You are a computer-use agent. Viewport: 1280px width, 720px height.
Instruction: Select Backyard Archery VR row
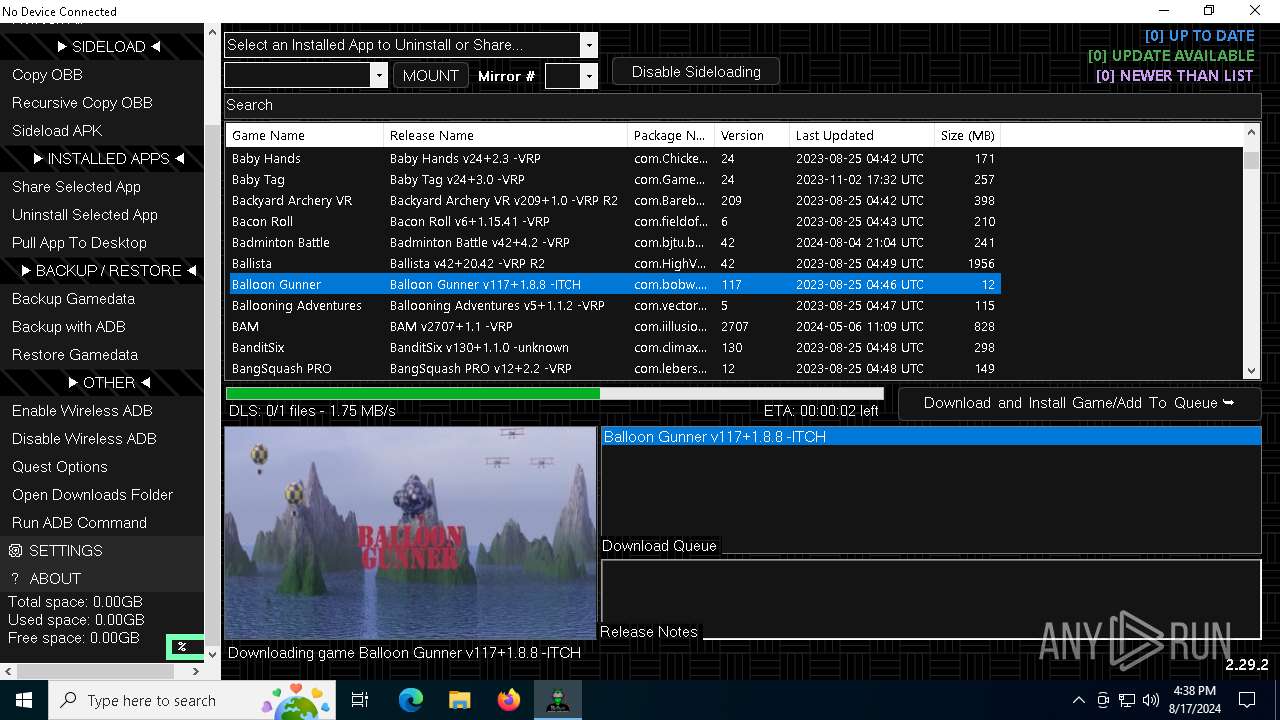(x=614, y=201)
